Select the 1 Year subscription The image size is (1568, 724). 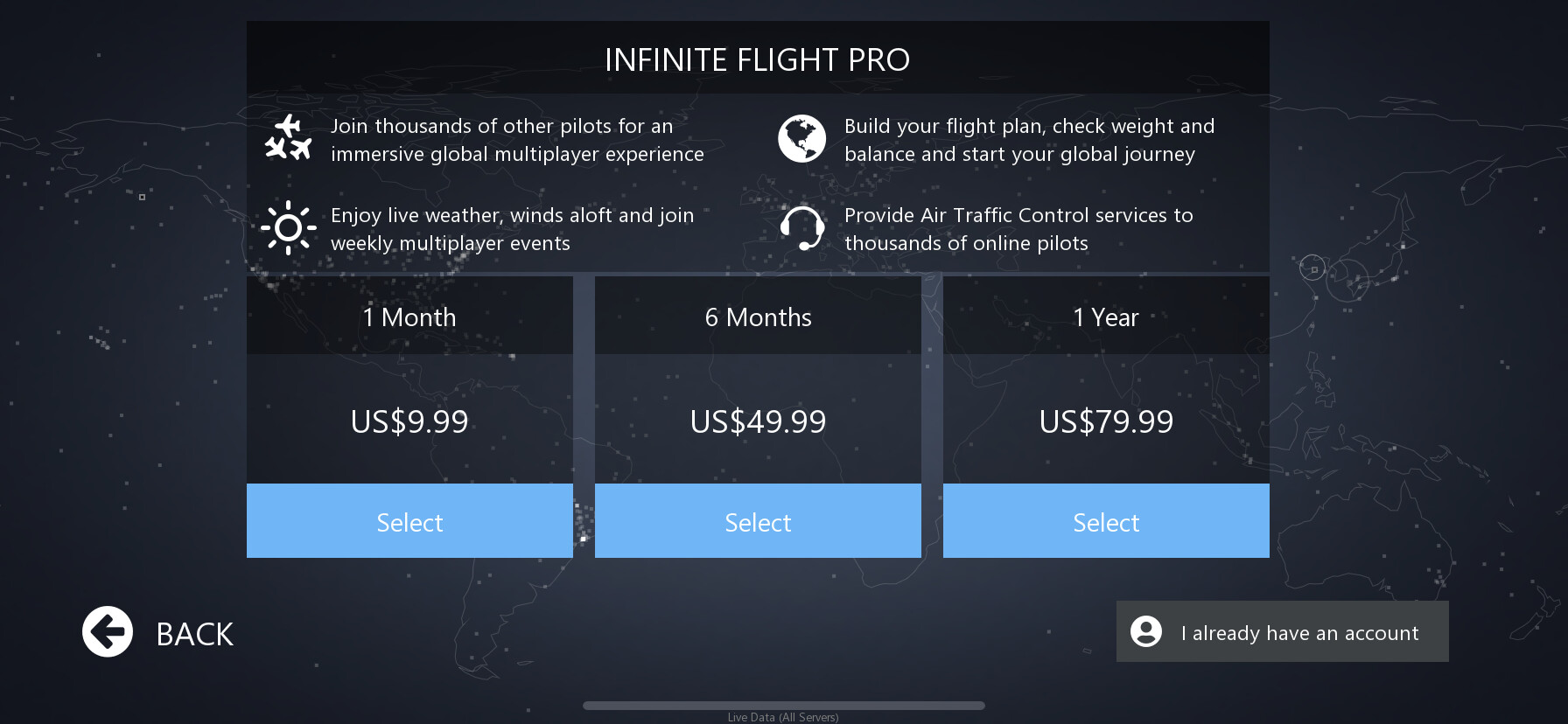[x=1106, y=521]
